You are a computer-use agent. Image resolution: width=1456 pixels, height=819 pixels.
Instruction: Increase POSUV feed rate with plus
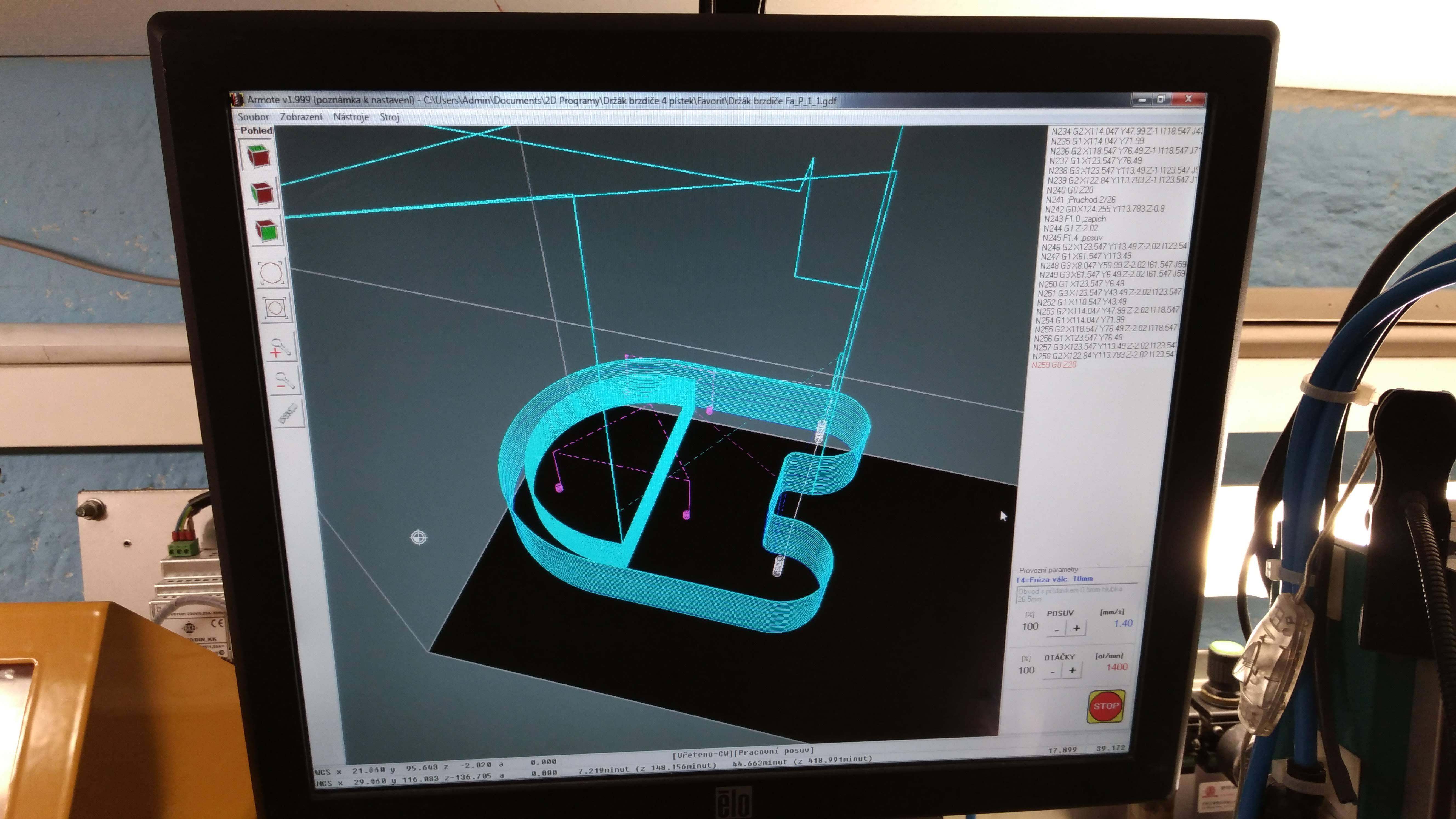pyautogui.click(x=1076, y=628)
